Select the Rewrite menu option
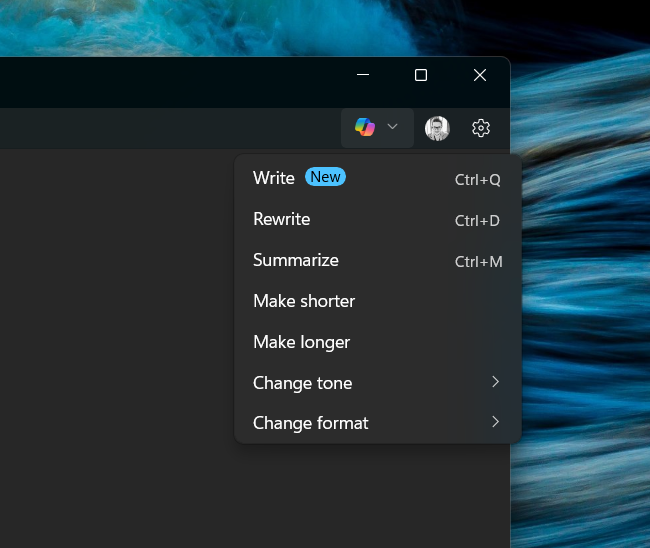650x548 pixels. [x=378, y=219]
